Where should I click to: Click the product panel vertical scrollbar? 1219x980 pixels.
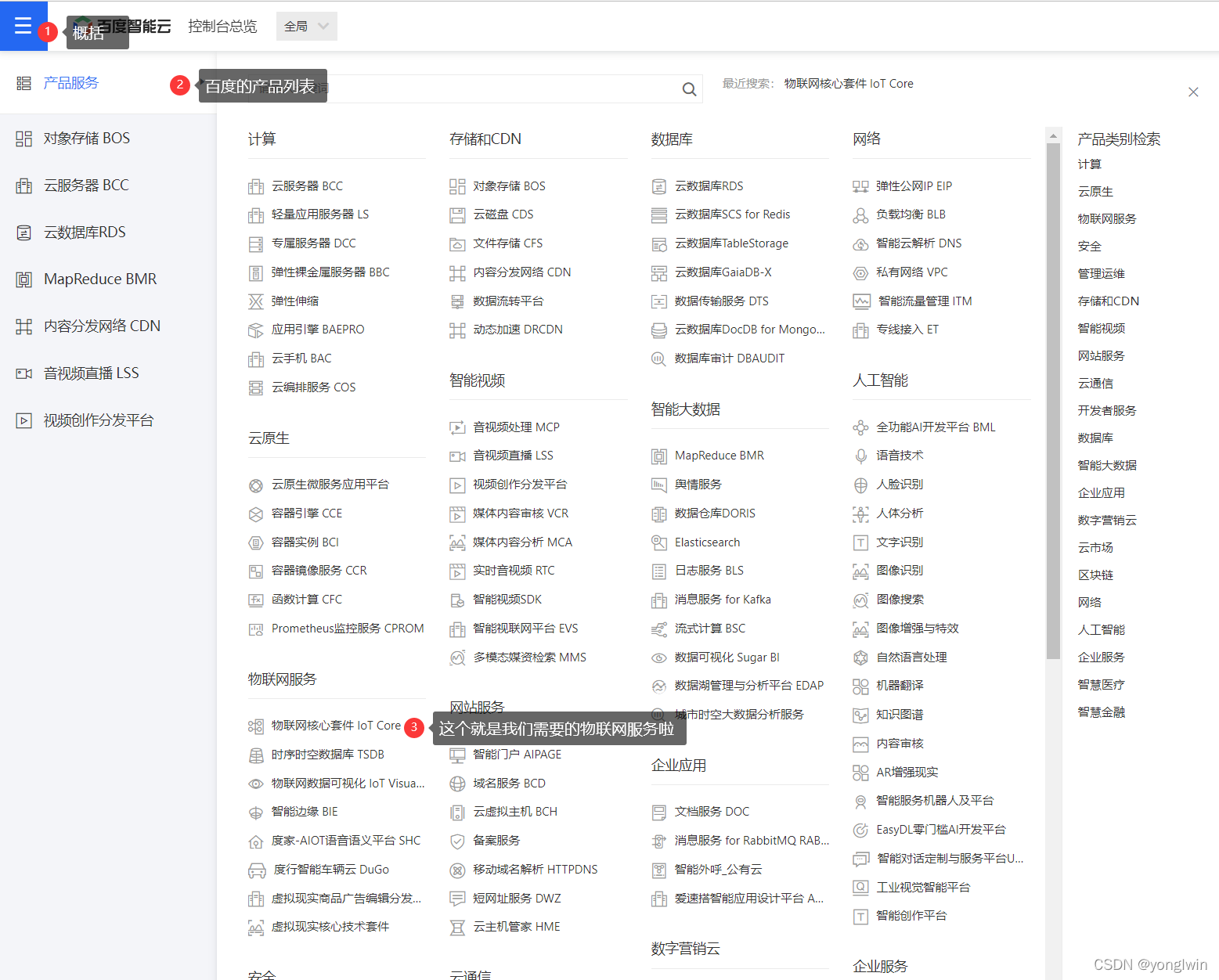pyautogui.click(x=1053, y=399)
